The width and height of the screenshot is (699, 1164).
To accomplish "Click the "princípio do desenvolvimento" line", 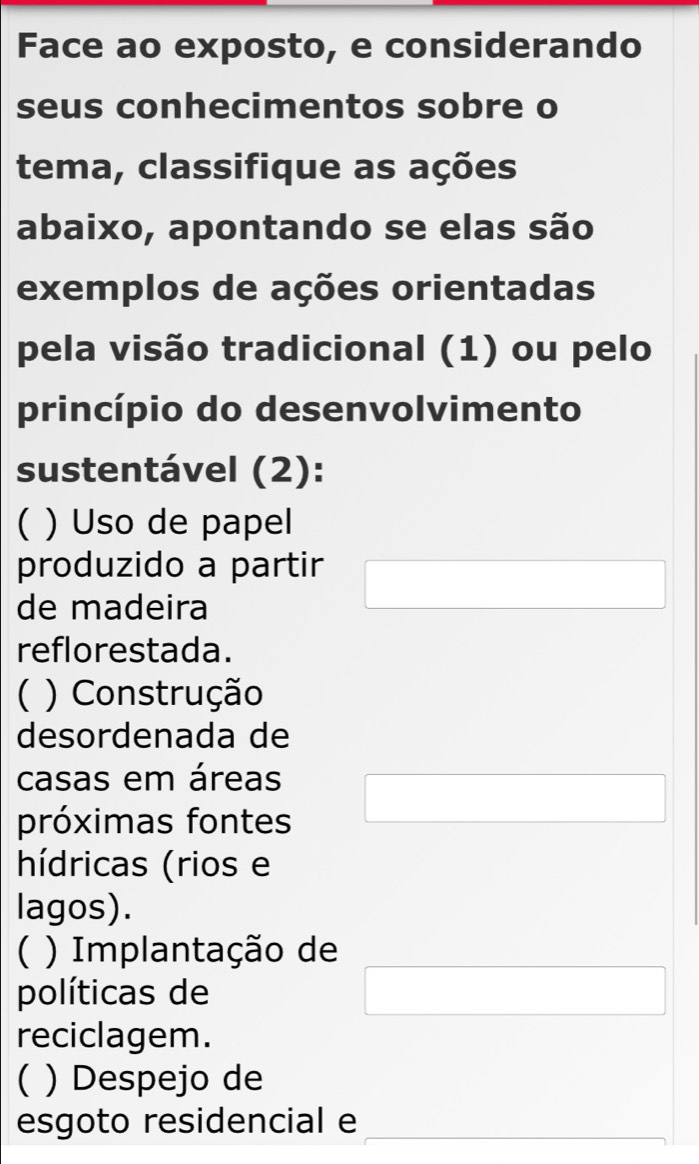I will coord(300,410).
